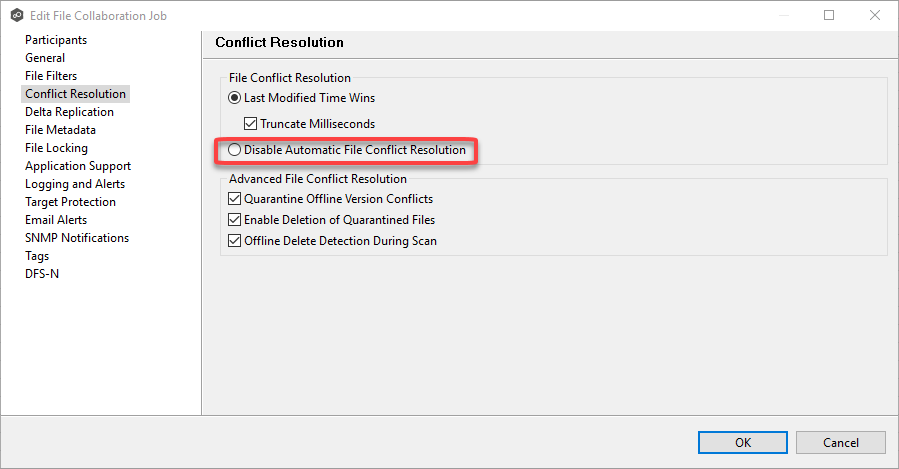Screen dimensions: 899x469
Task: Maximize the Edit File Collaboration Job window
Action: point(829,15)
